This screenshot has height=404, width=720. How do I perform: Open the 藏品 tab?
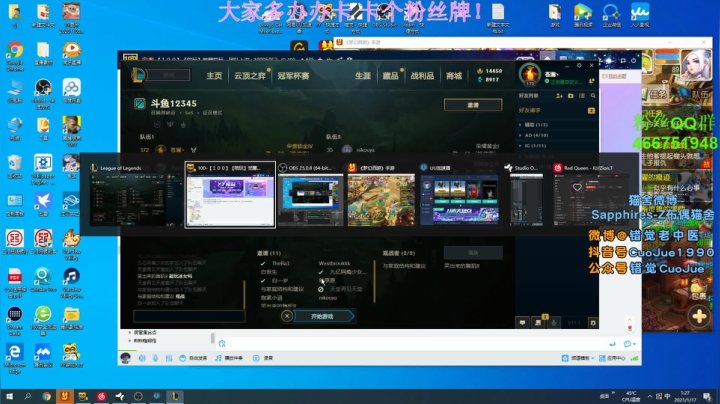(391, 76)
